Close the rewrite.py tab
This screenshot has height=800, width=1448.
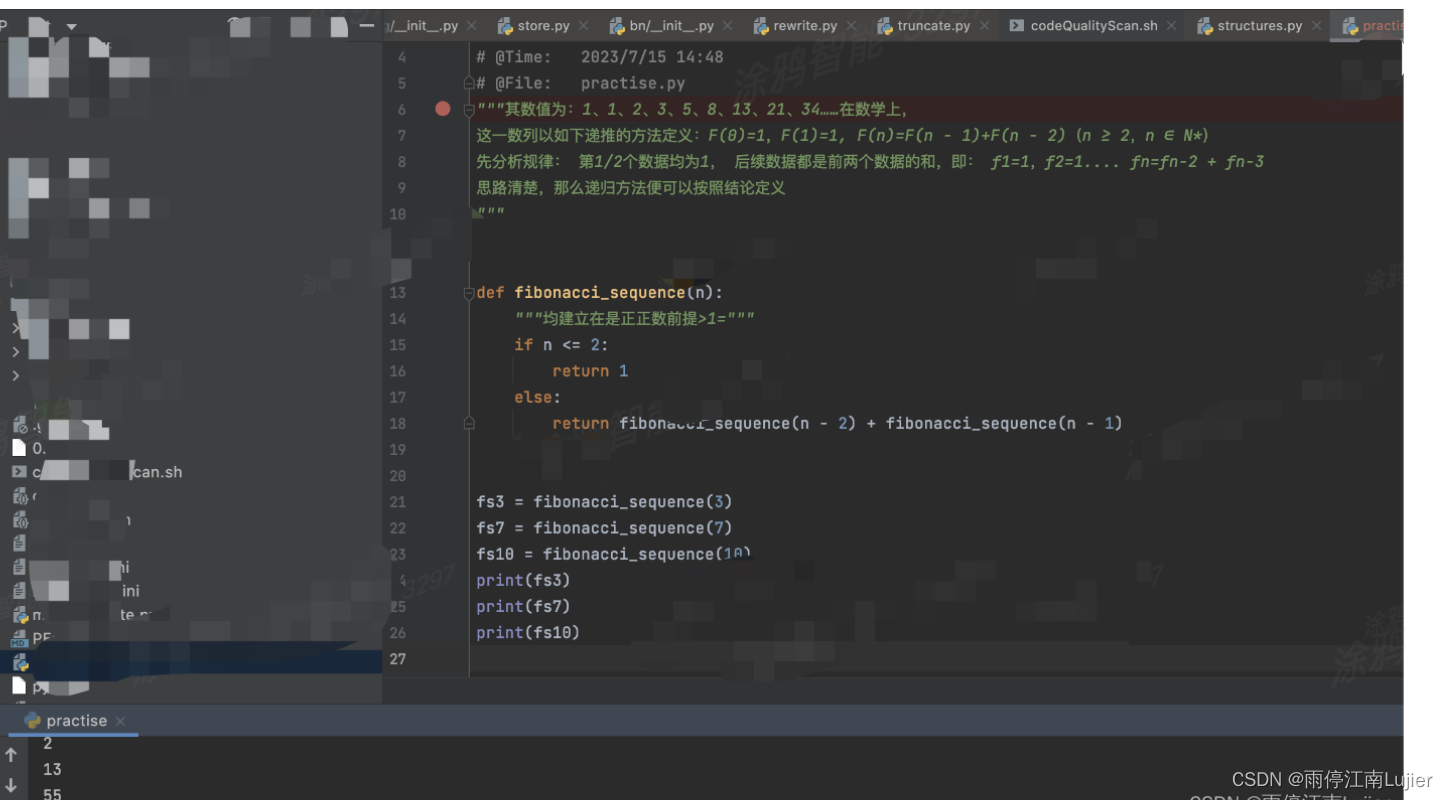851,26
